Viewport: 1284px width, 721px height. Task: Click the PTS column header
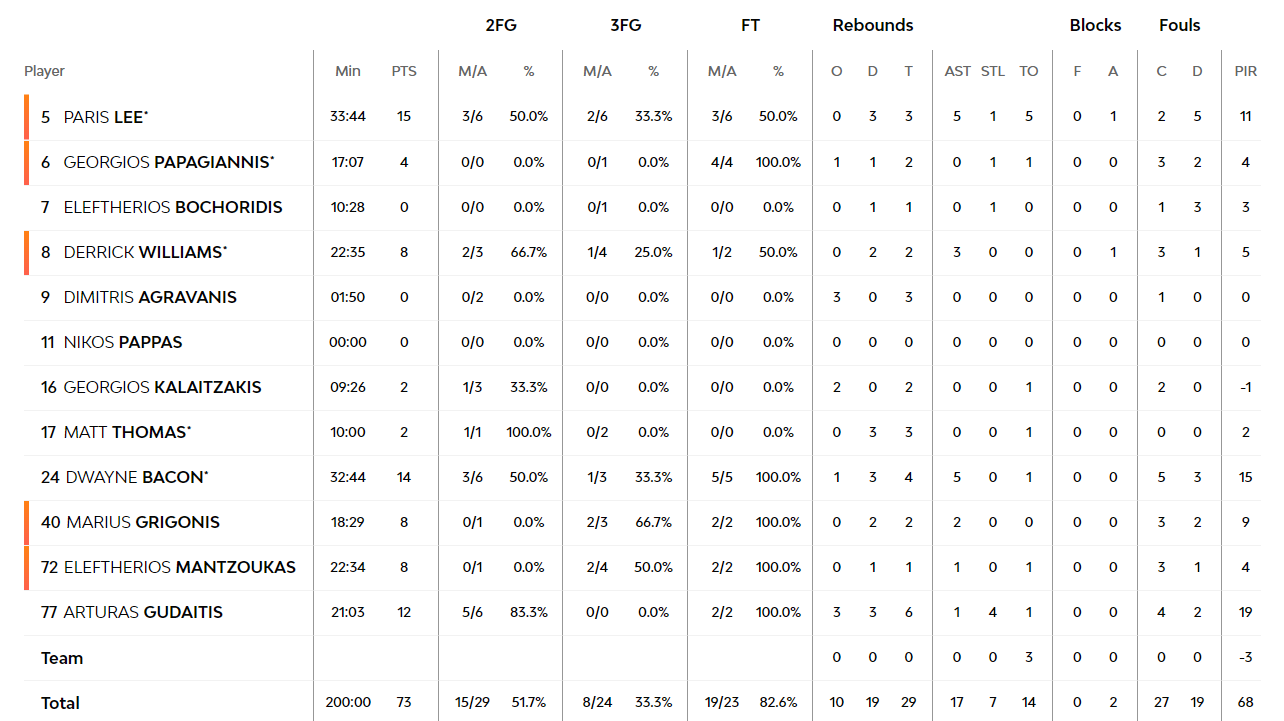(x=404, y=71)
